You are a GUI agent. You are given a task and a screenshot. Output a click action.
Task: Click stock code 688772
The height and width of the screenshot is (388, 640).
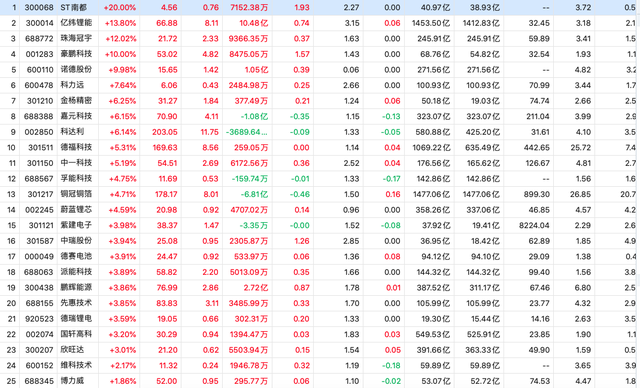click(x=39, y=39)
